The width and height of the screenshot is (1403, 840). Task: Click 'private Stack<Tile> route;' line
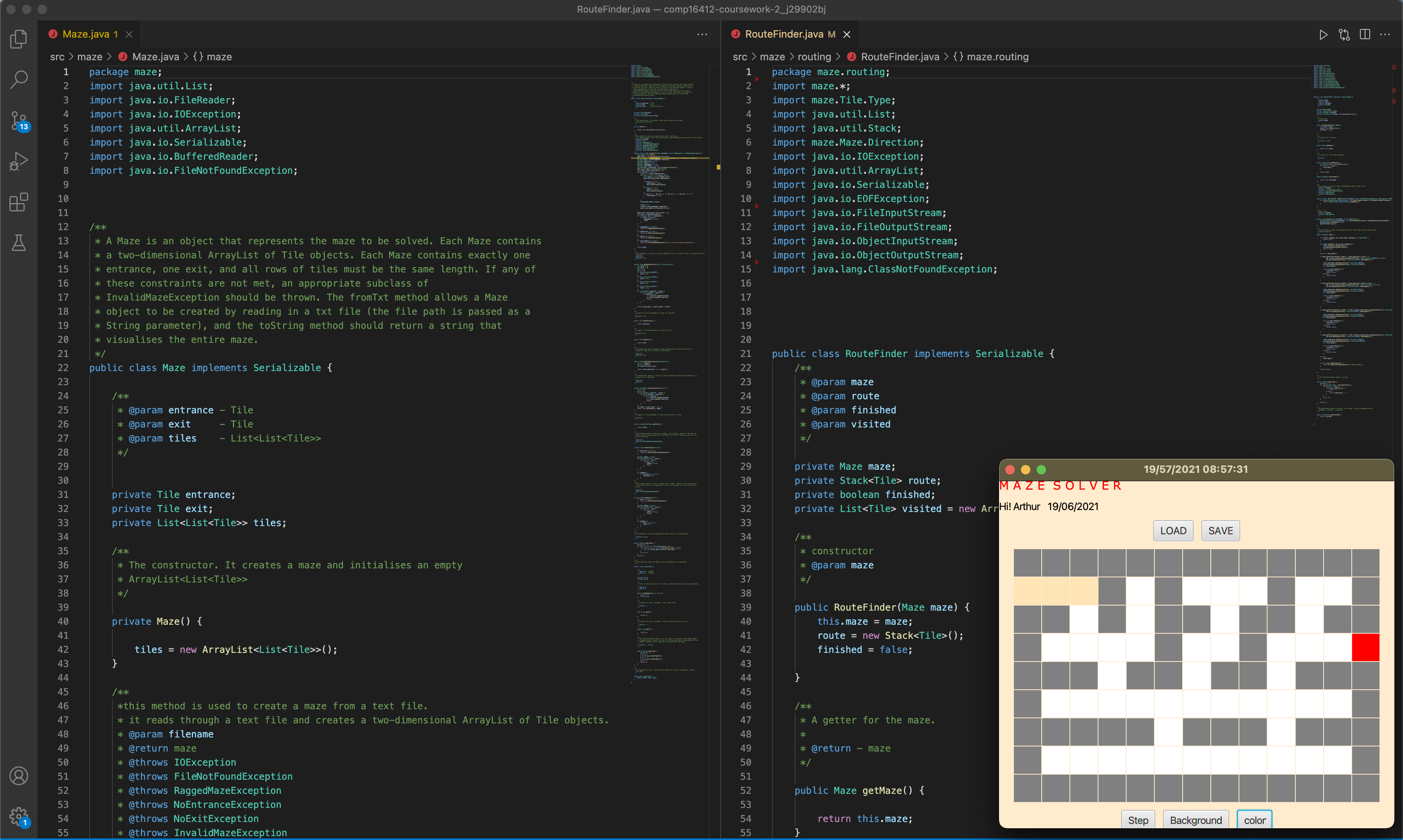click(x=867, y=480)
